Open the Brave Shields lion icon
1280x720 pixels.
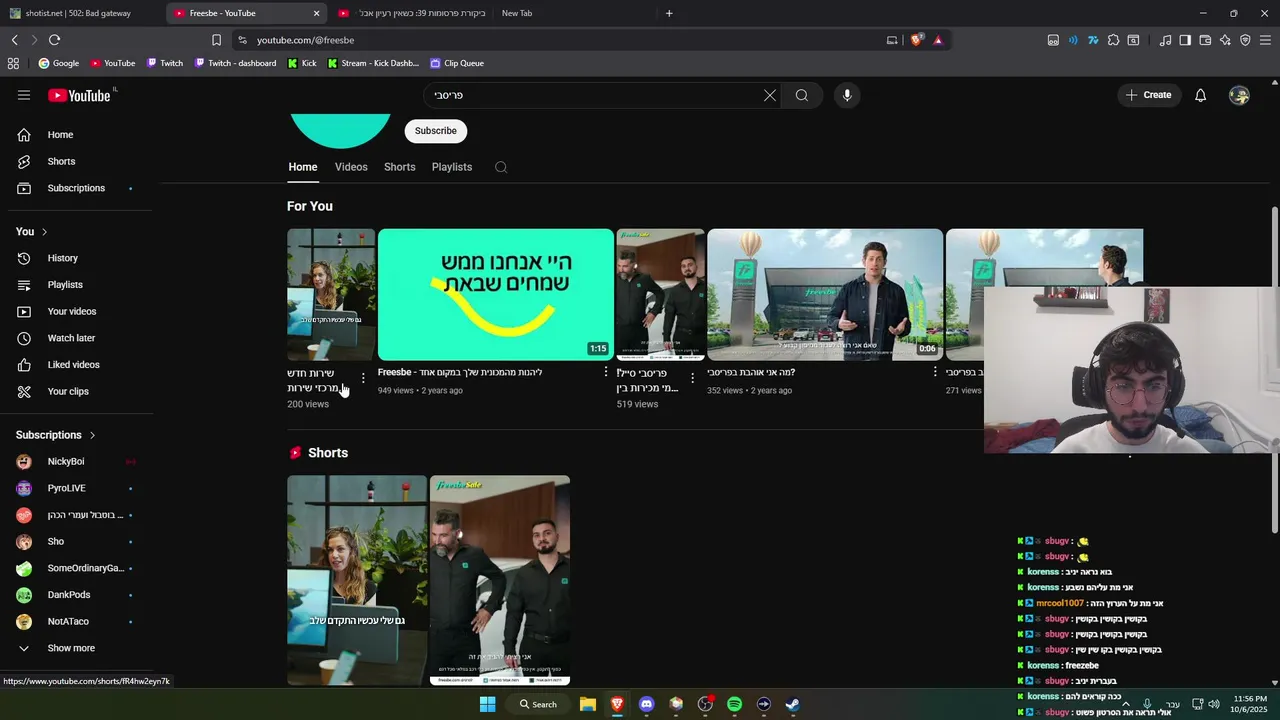[x=916, y=40]
